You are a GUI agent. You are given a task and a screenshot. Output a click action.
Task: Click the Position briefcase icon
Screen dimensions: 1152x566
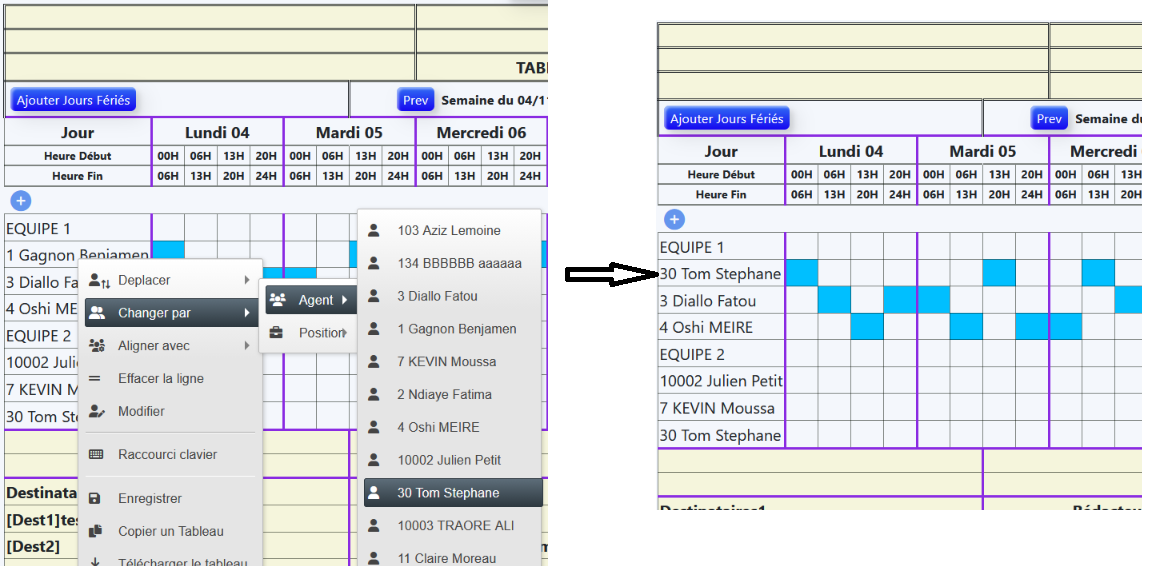click(x=276, y=332)
